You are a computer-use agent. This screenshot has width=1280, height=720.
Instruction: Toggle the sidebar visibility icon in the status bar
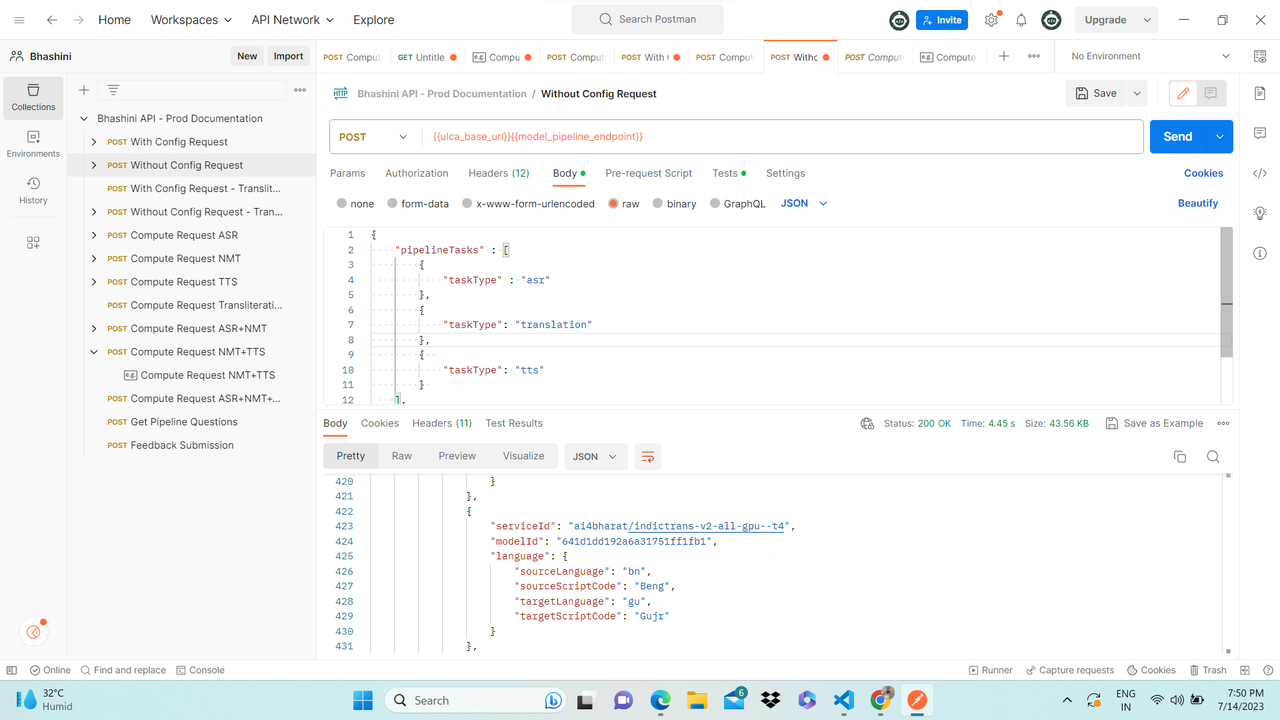point(12,670)
